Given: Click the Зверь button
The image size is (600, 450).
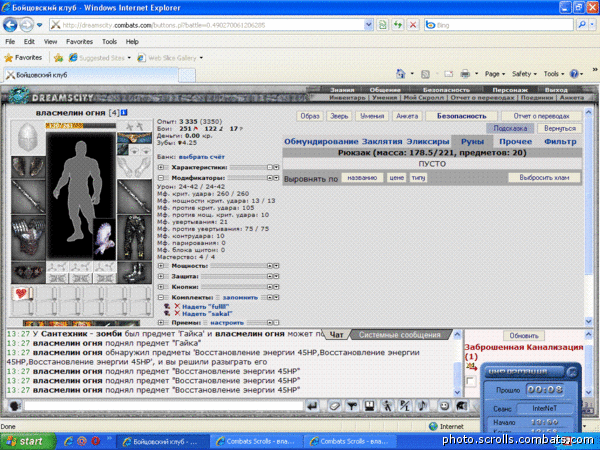Looking at the screenshot, I should point(339,116).
